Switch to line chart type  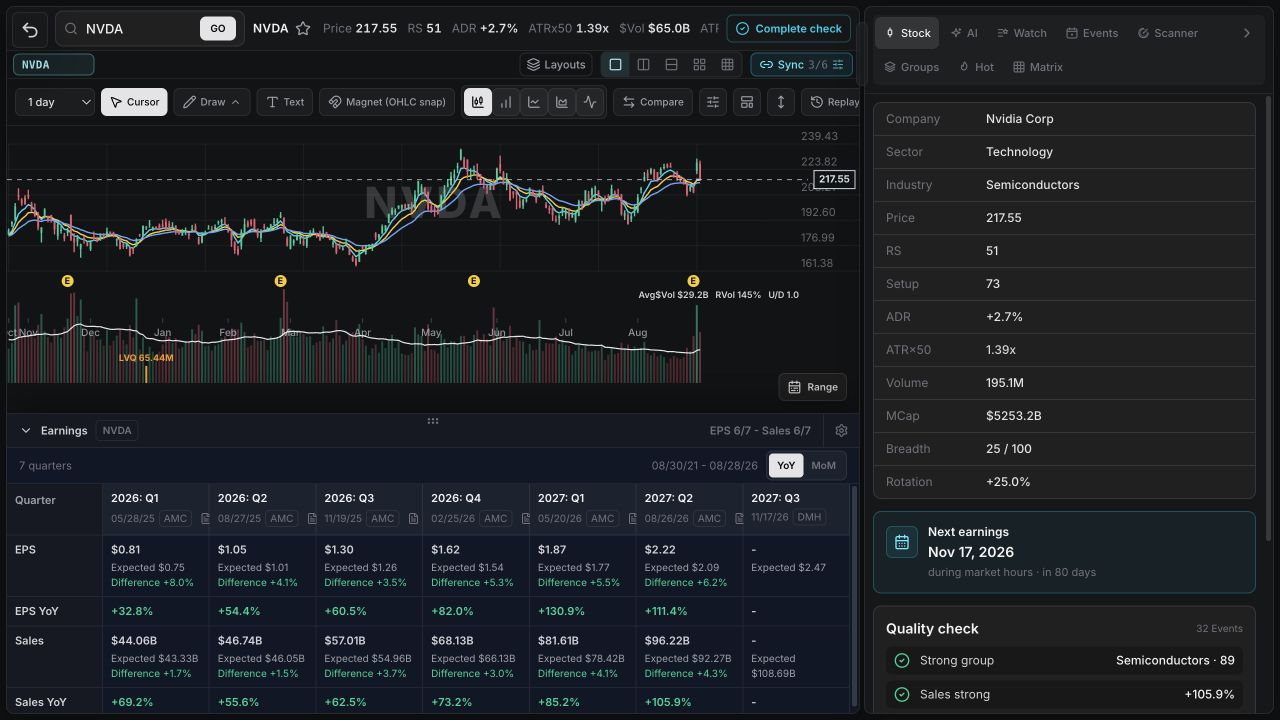pyautogui.click(x=534, y=102)
